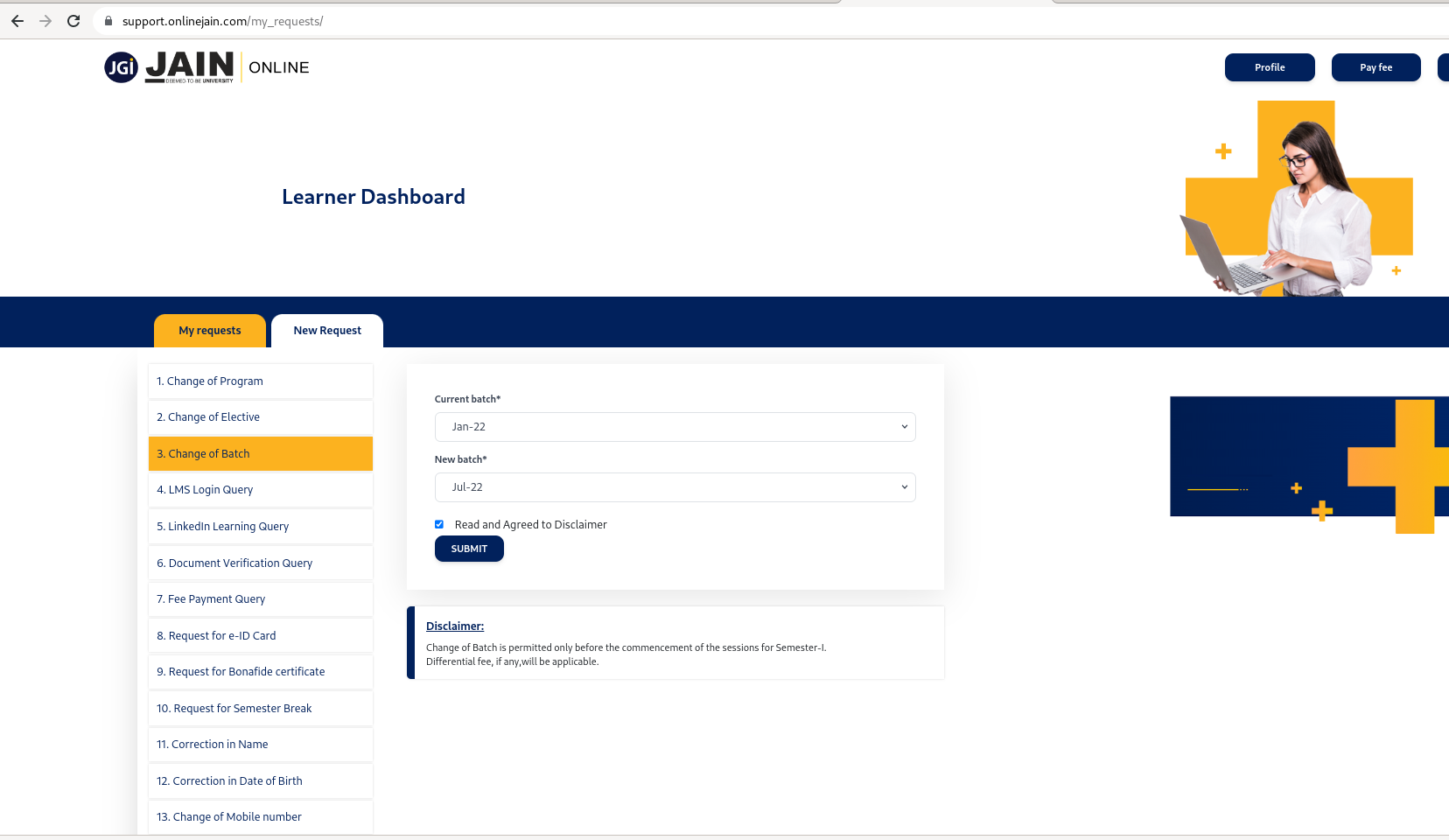The height and width of the screenshot is (840, 1449).
Task: Choose 9. Request for Bonafide certificate
Action: (261, 672)
